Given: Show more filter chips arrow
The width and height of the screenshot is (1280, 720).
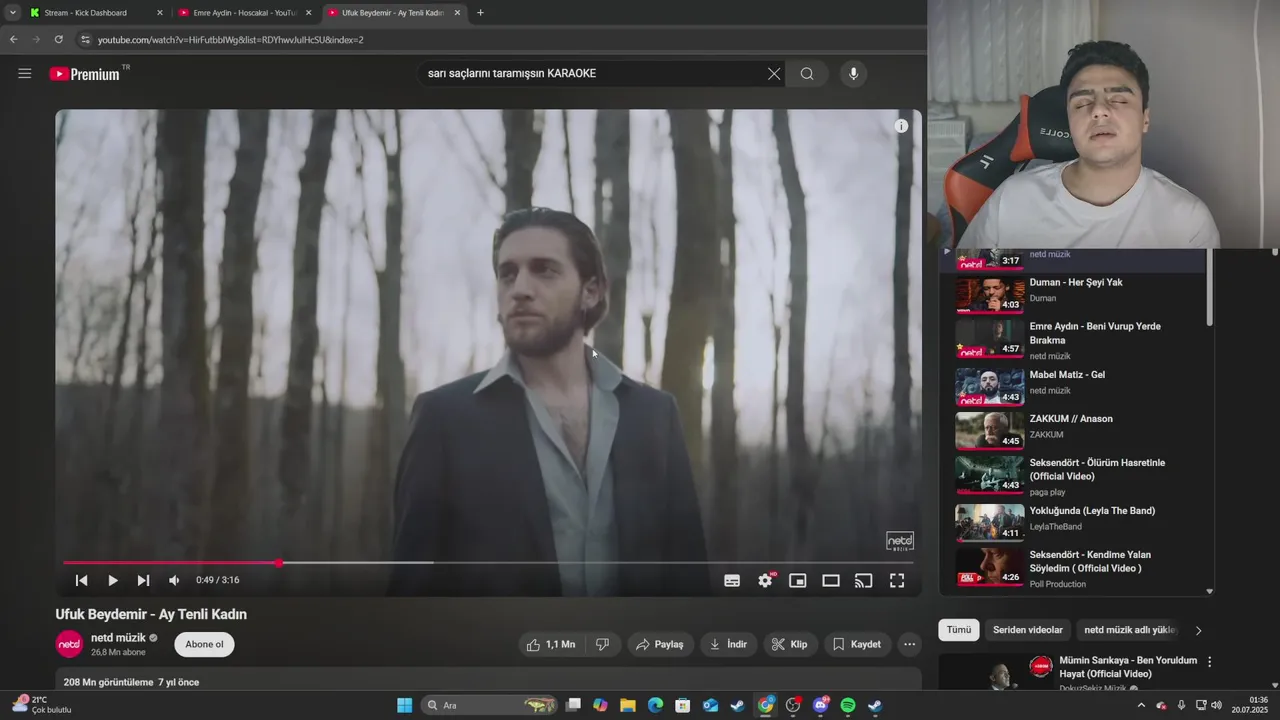Looking at the screenshot, I should coord(1198,630).
